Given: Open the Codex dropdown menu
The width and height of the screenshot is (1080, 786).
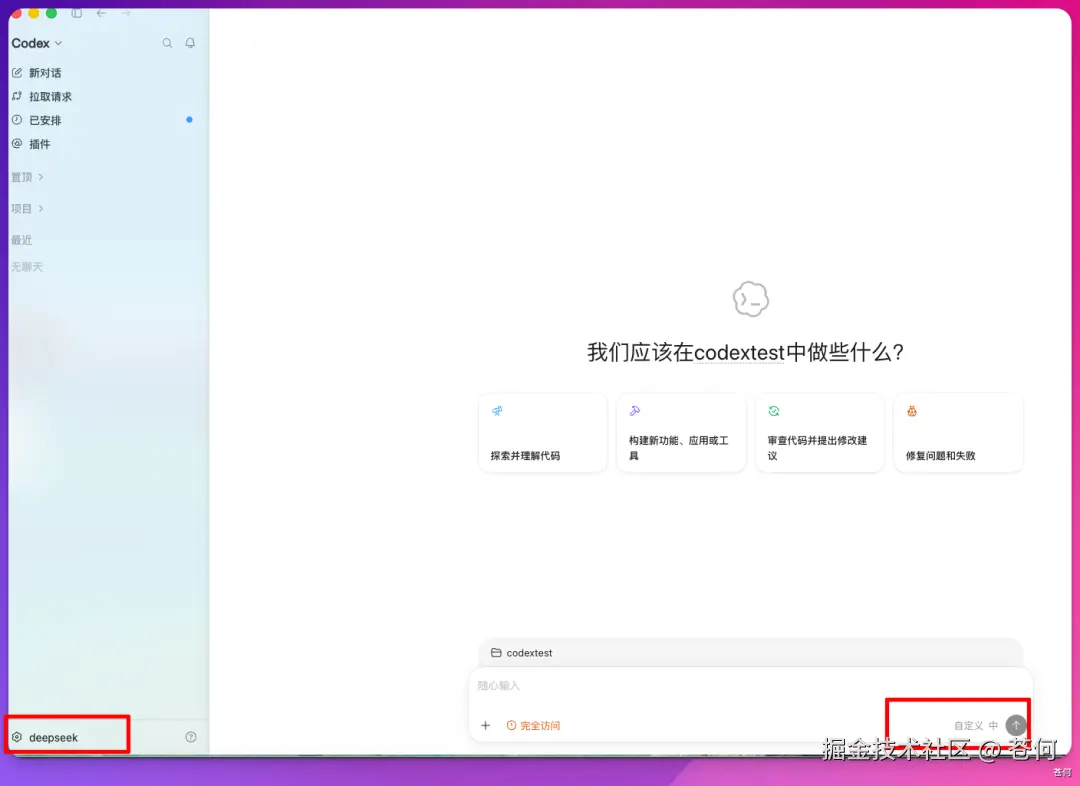Looking at the screenshot, I should (x=37, y=43).
